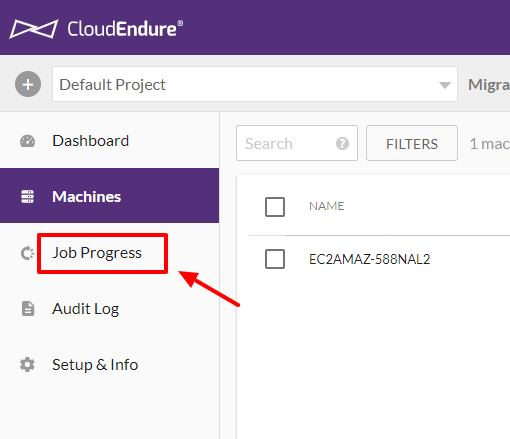This screenshot has height=439, width=510.
Task: Click the Audit Log document icon
Action: [28, 308]
